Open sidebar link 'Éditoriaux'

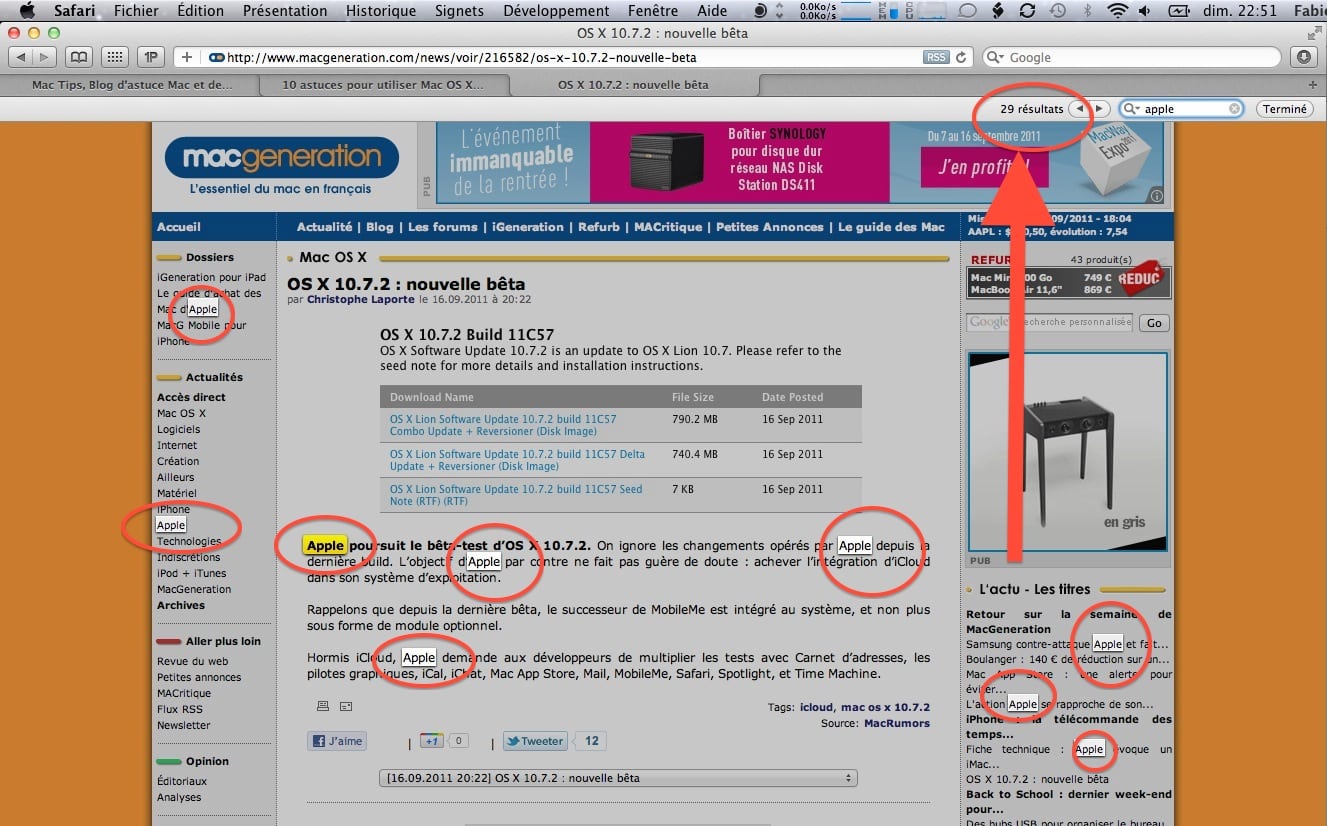tap(182, 781)
